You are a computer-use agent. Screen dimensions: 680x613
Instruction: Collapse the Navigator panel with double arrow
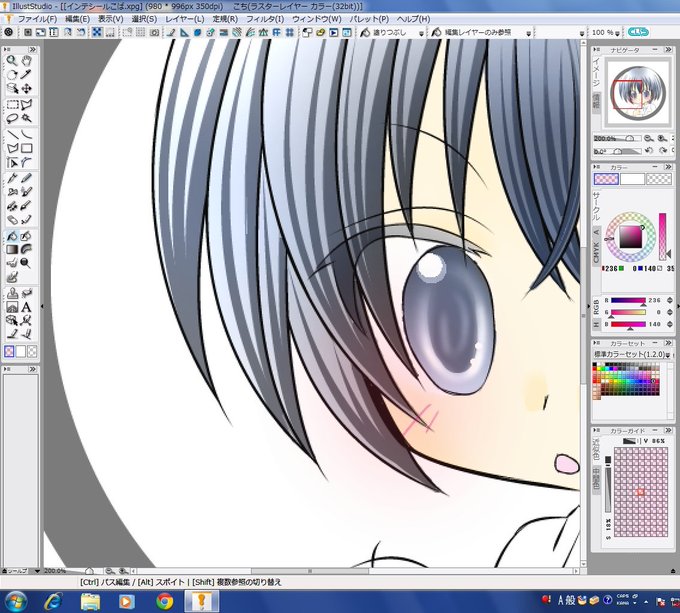[x=668, y=50]
